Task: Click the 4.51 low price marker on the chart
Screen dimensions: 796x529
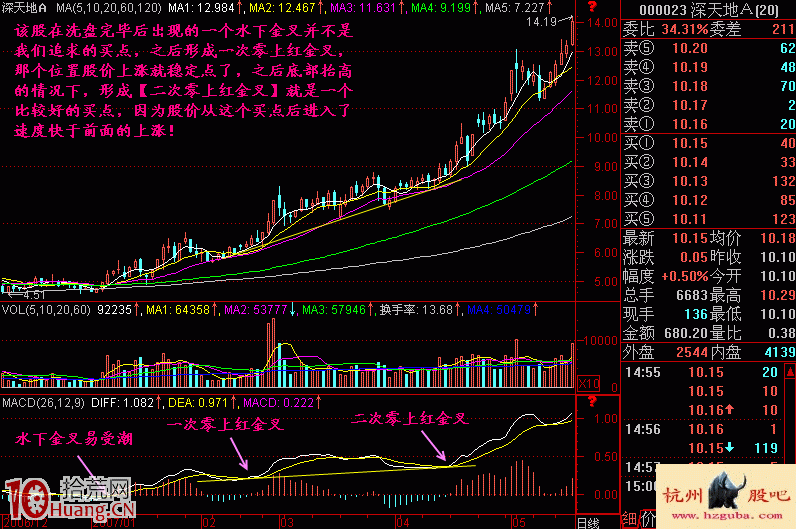Action: click(34, 294)
